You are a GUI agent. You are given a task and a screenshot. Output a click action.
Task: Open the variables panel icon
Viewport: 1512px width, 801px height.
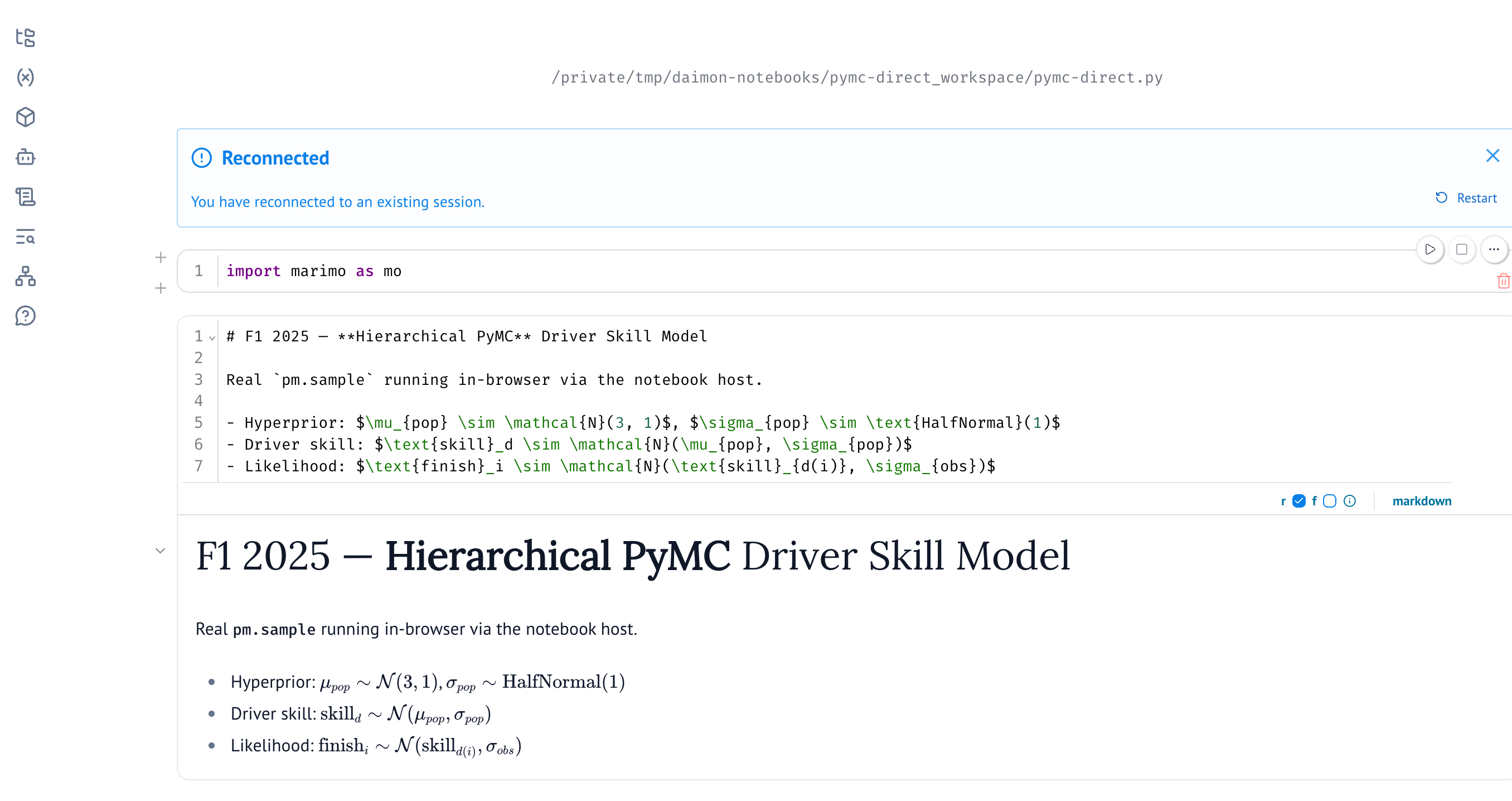point(25,78)
